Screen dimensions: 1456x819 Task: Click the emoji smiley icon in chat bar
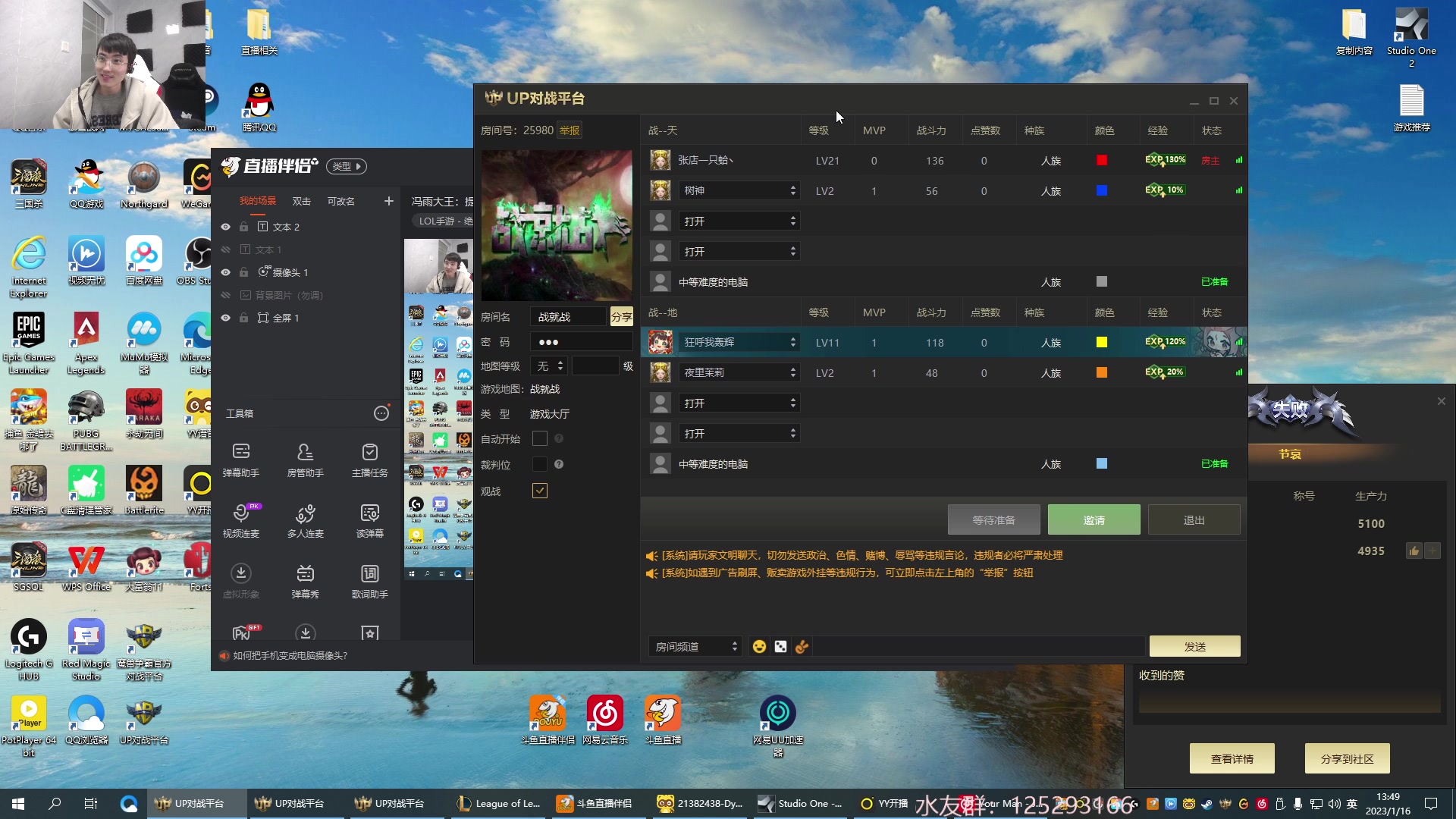[x=759, y=647]
